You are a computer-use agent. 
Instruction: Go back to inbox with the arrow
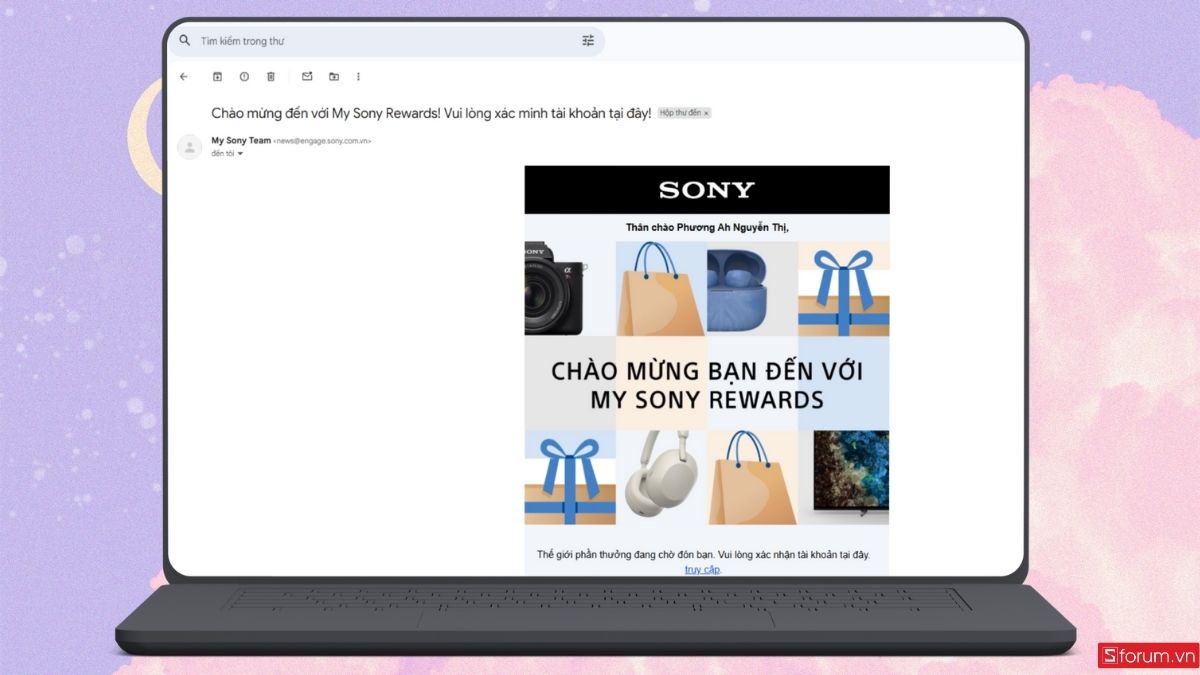click(x=184, y=76)
